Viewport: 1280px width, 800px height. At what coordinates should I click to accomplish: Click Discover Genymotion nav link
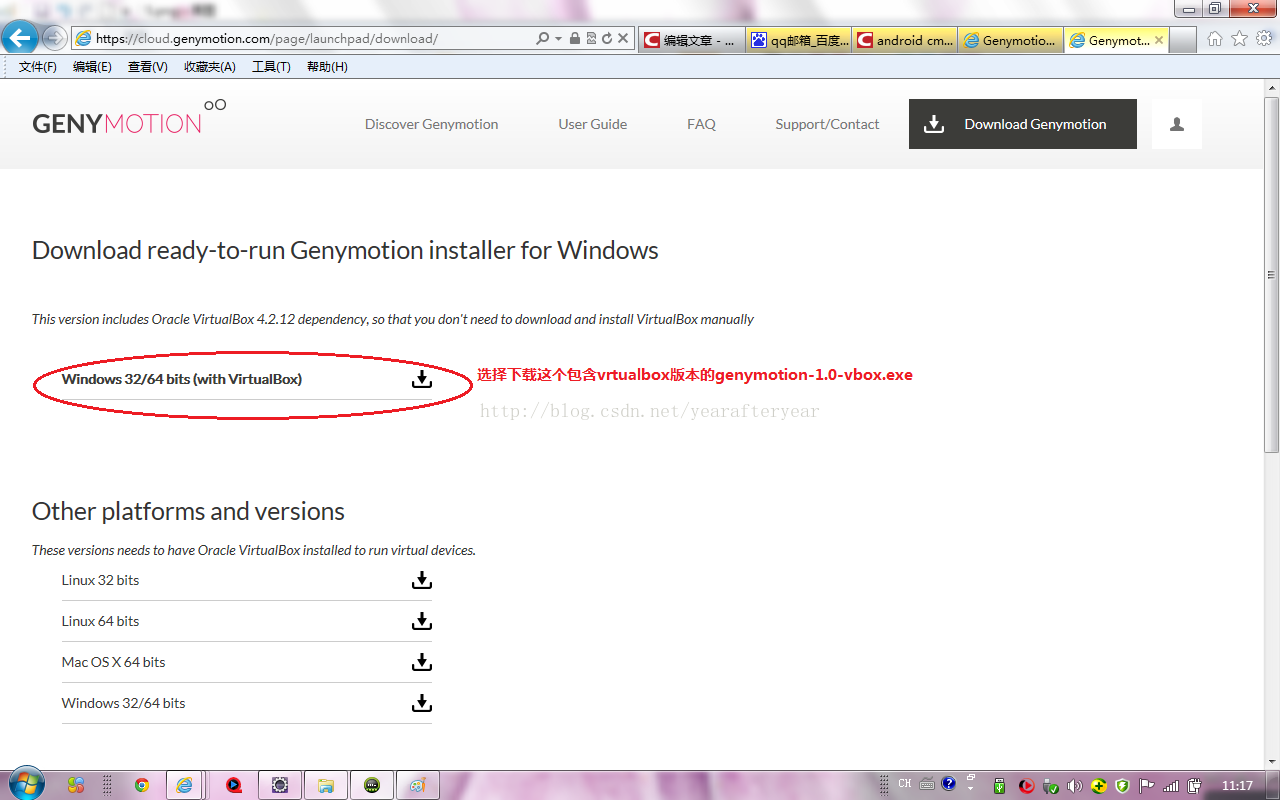[431, 124]
